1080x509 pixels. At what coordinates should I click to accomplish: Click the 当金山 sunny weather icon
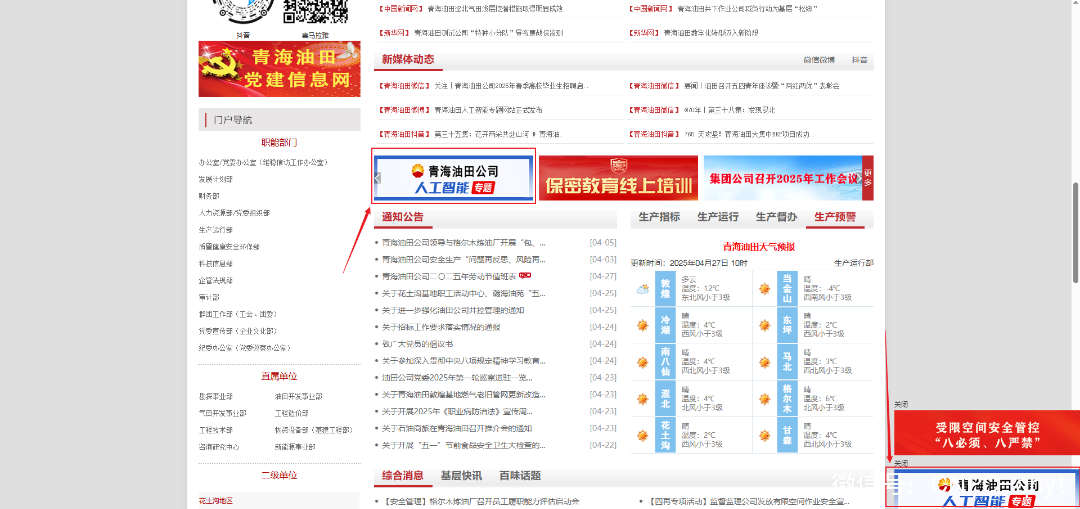(765, 289)
